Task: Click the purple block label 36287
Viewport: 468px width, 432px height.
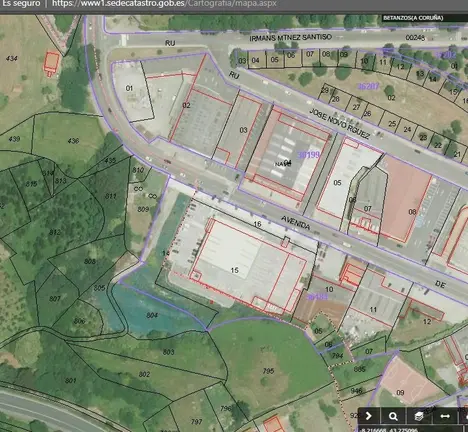Action: (x=368, y=86)
